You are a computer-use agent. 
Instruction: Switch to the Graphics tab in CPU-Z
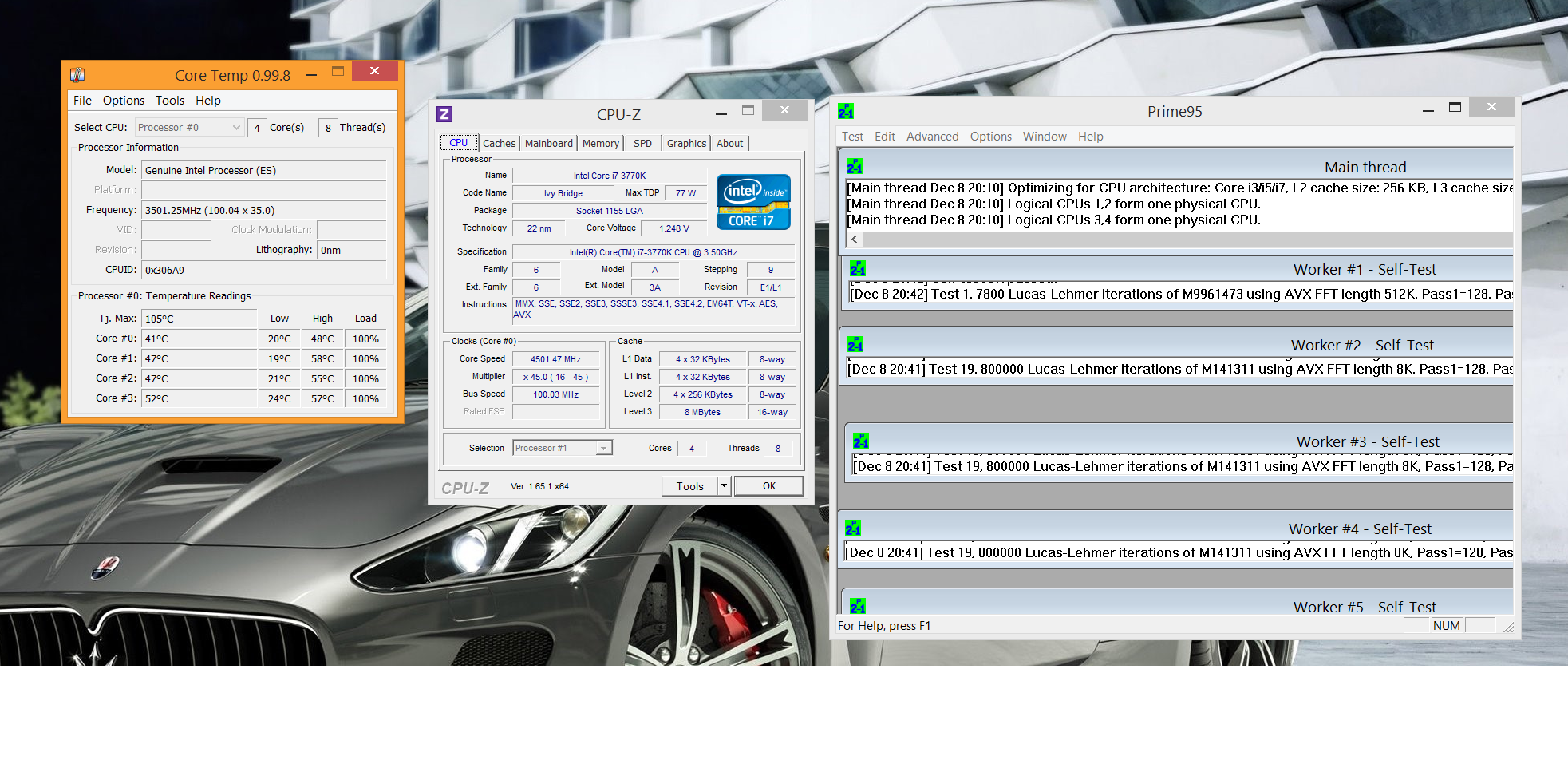[687, 143]
